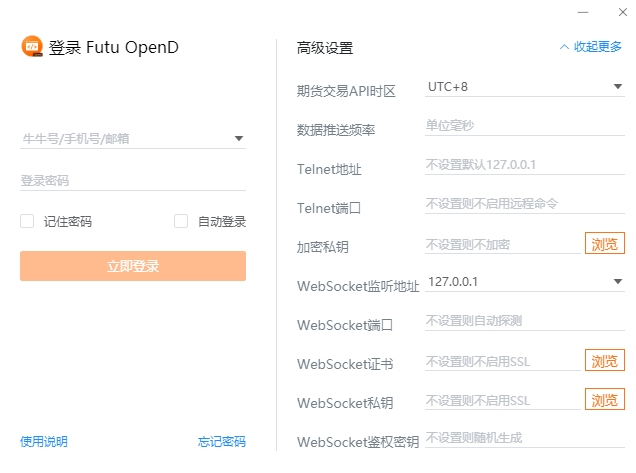Collapse advanced settings via 收起更多

pos(591,47)
